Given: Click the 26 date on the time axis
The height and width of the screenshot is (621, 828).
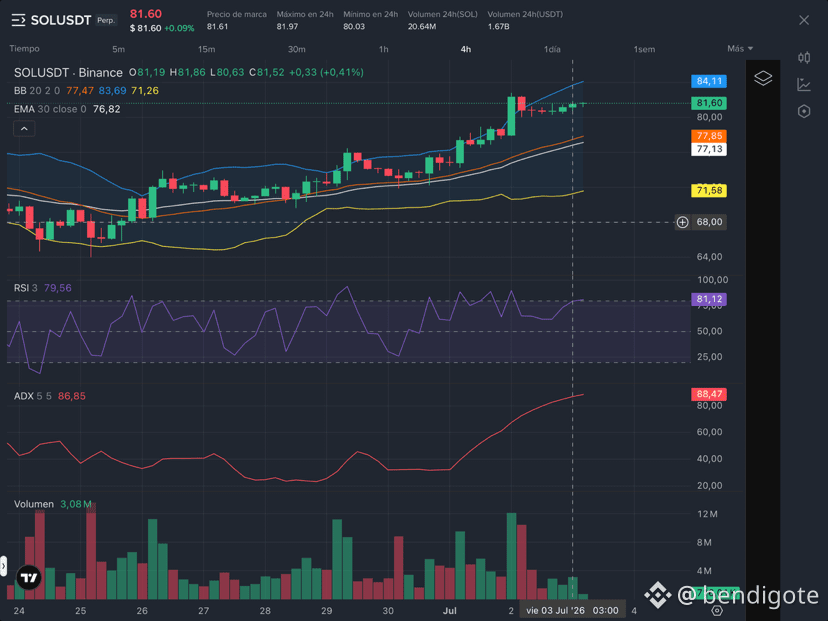Looking at the screenshot, I should 142,610.
